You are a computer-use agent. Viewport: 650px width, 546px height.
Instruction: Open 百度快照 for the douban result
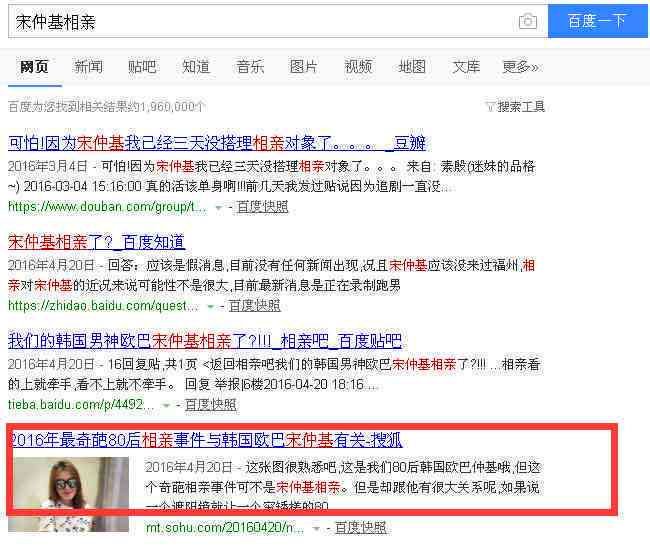(262, 206)
